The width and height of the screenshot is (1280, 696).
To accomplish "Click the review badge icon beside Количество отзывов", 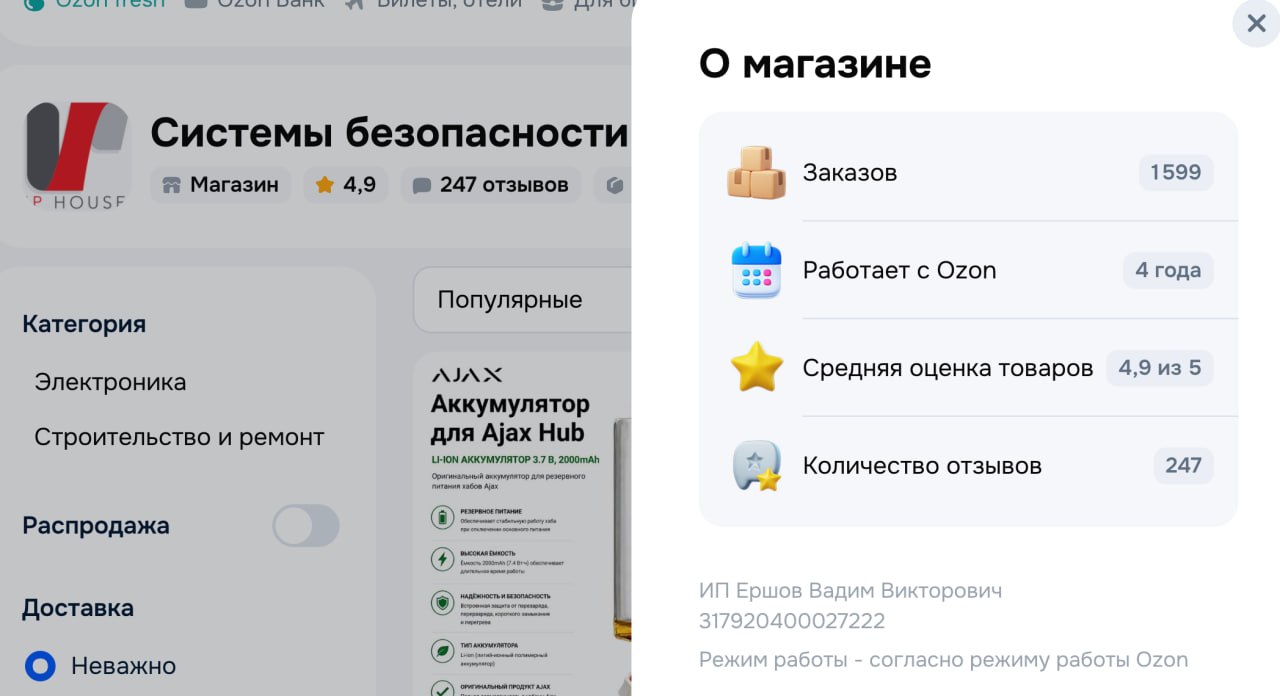I will (x=756, y=465).
